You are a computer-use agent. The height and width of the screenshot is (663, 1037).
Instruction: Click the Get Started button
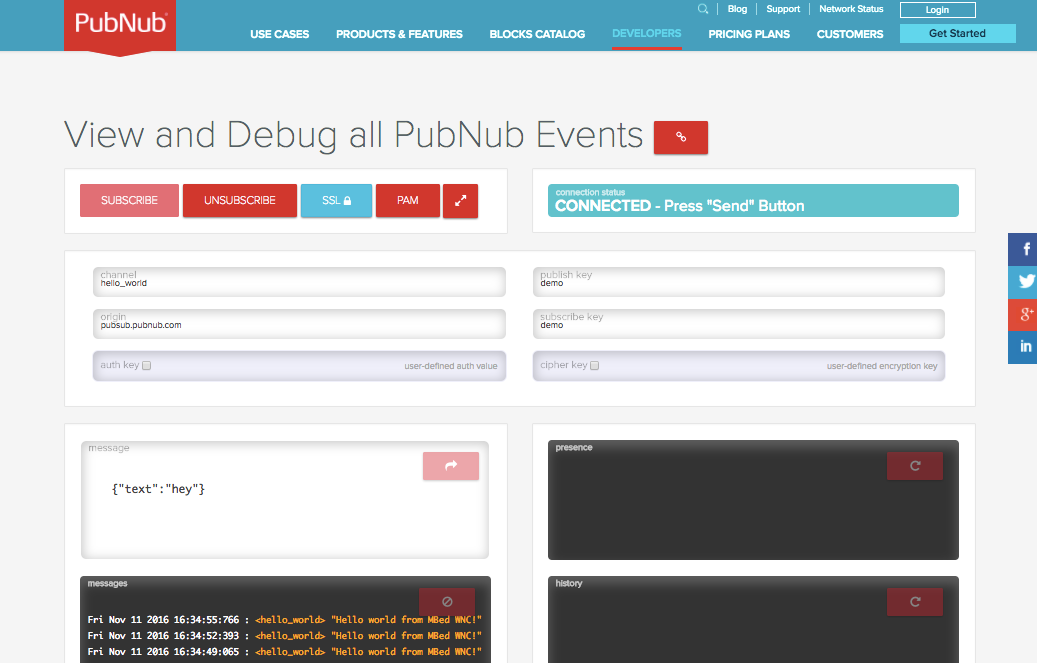957,34
